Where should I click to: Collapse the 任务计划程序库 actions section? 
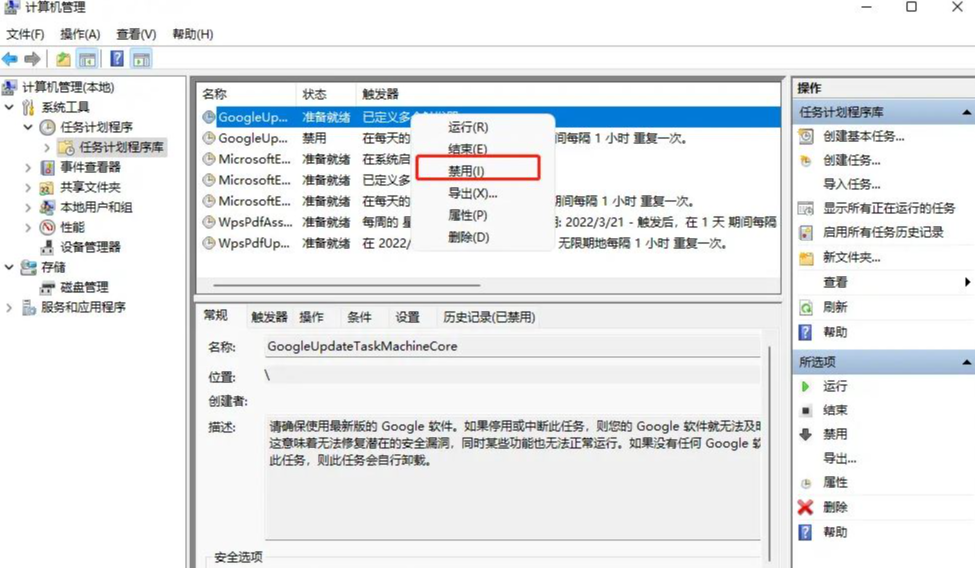tap(966, 113)
